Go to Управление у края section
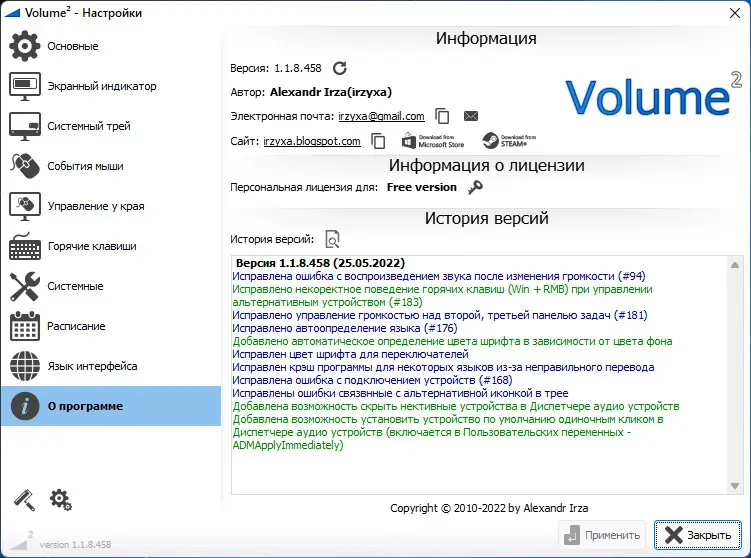Image resolution: width=751 pixels, height=558 pixels. coord(111,206)
